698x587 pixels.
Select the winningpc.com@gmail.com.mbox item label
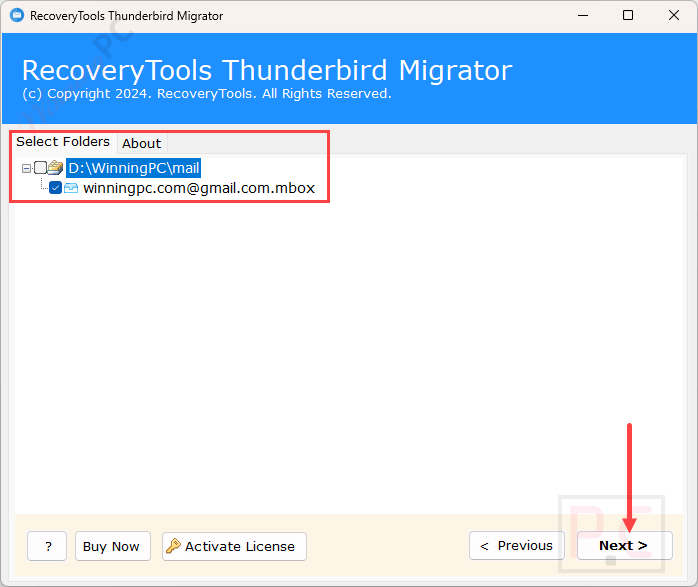tap(199, 188)
